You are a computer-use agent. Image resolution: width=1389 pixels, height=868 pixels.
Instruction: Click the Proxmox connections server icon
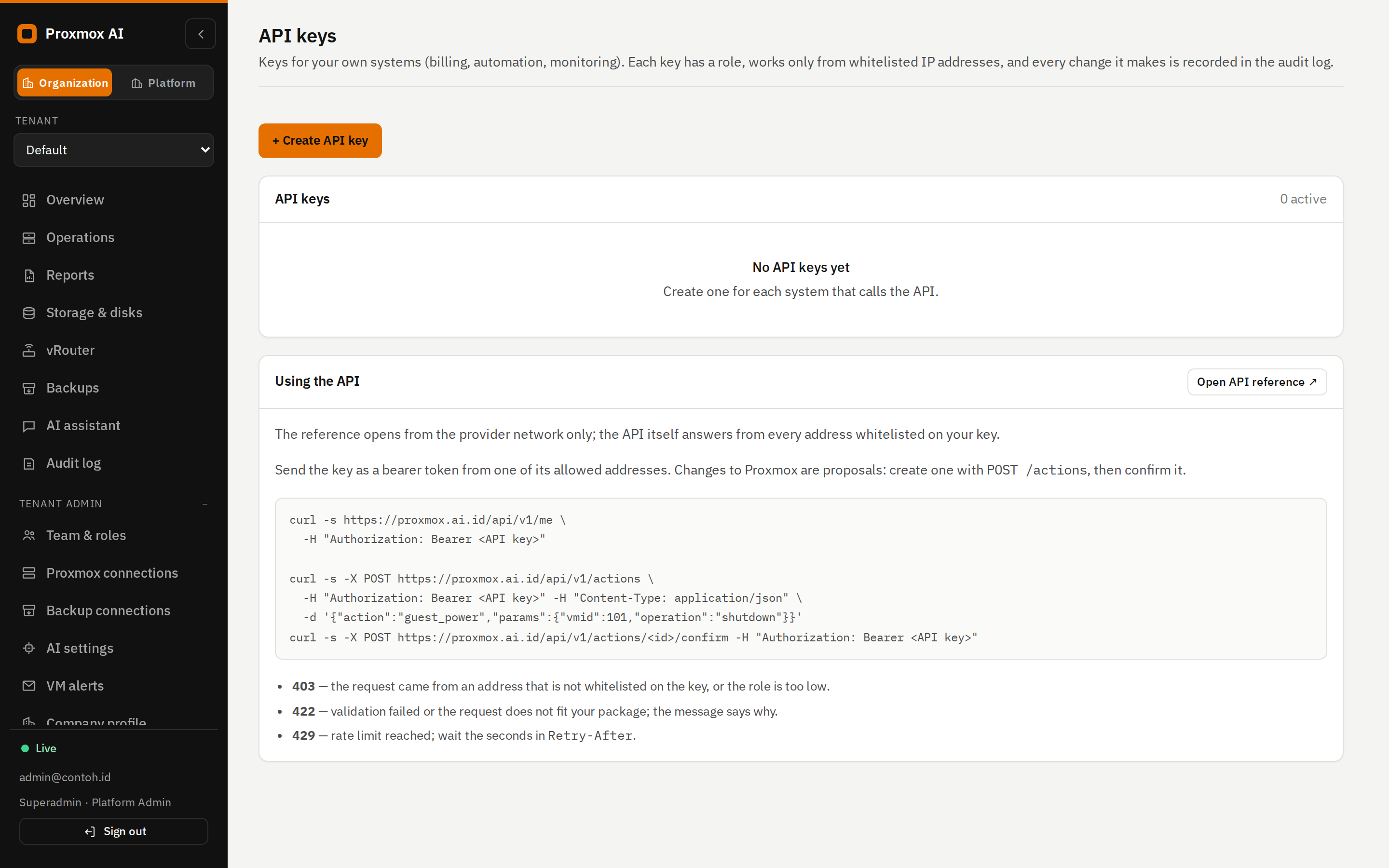coord(29,573)
